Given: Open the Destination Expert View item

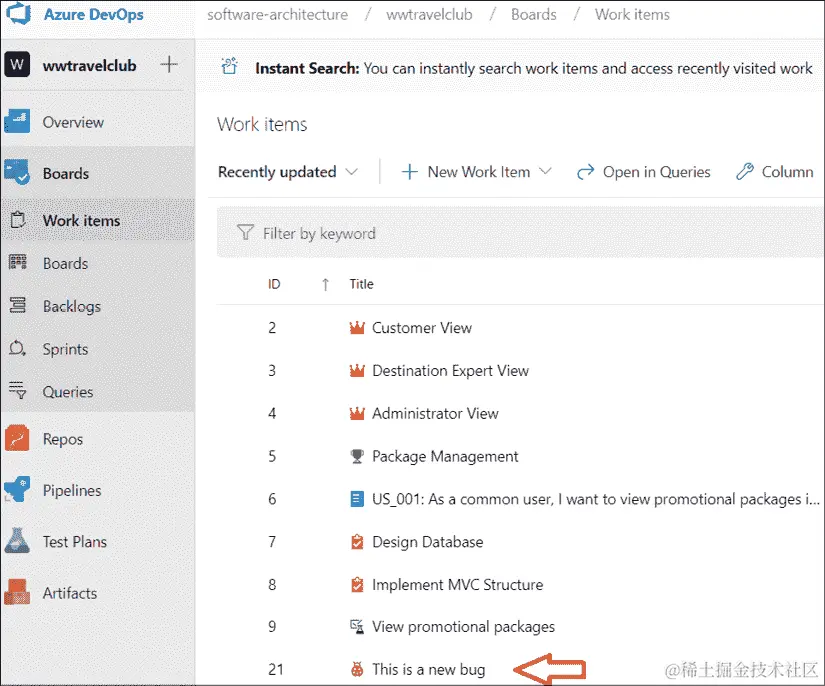Looking at the screenshot, I should (450, 370).
